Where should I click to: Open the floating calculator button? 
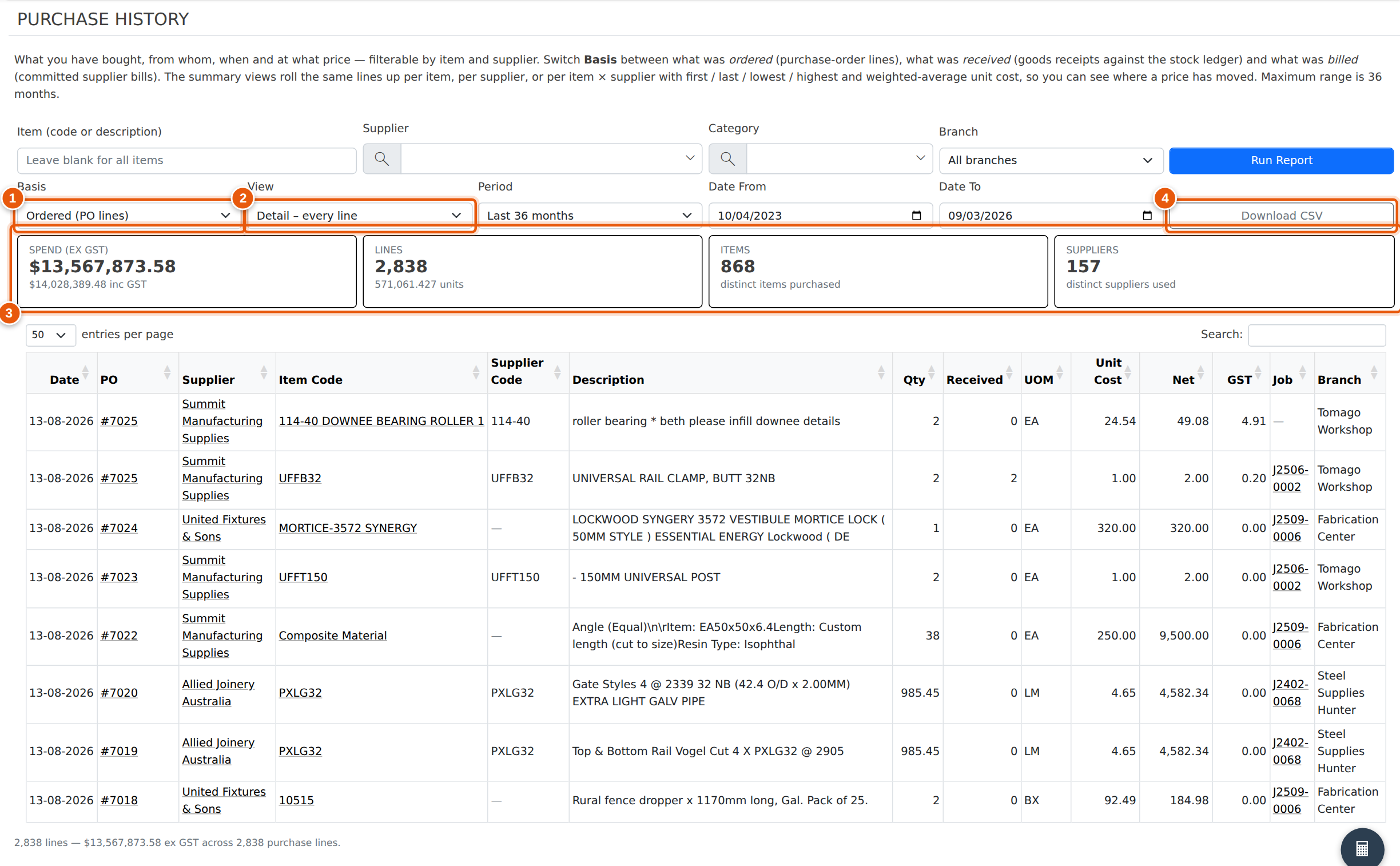coord(1362,848)
